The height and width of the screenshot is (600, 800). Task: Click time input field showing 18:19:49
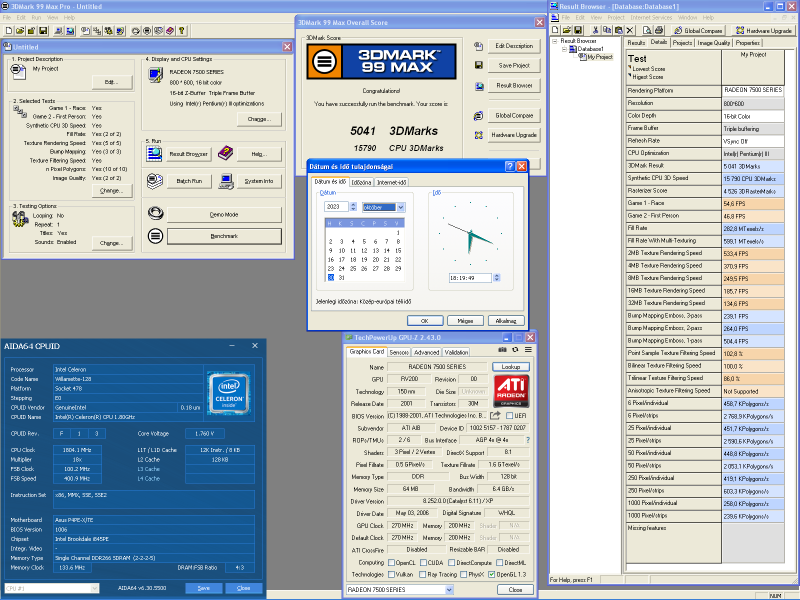(x=470, y=278)
